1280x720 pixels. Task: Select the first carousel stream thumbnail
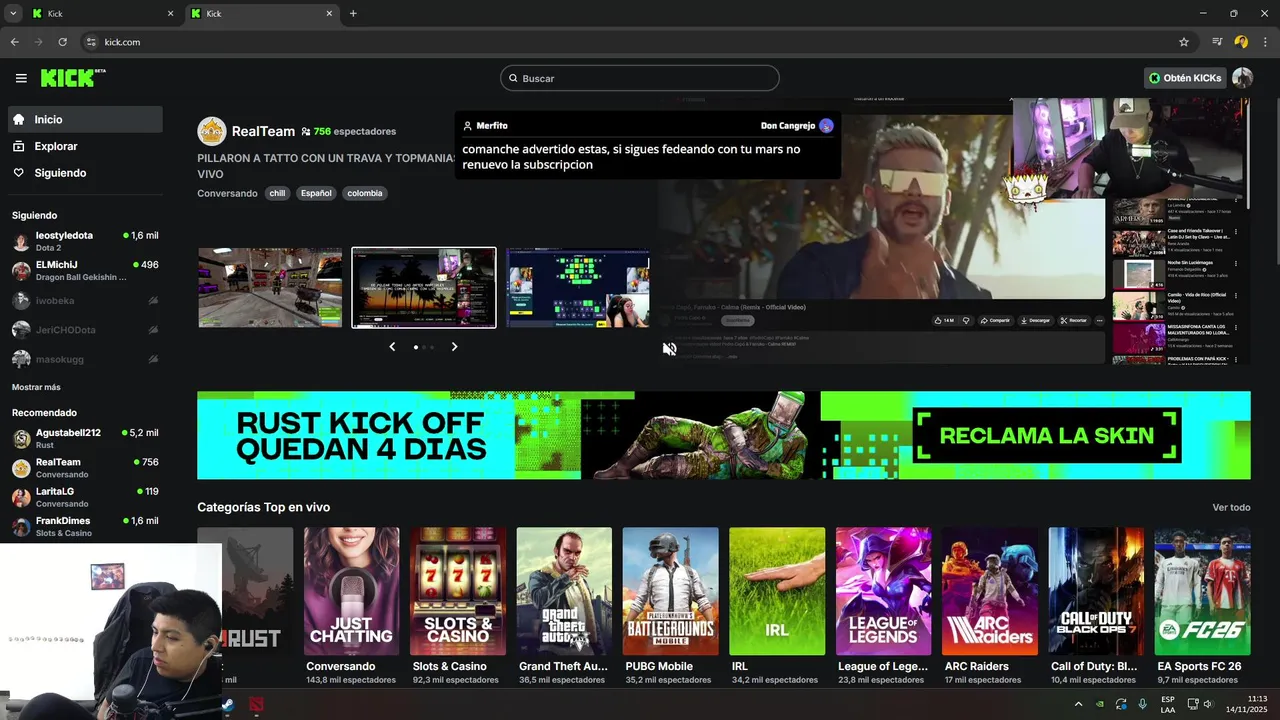[270, 288]
